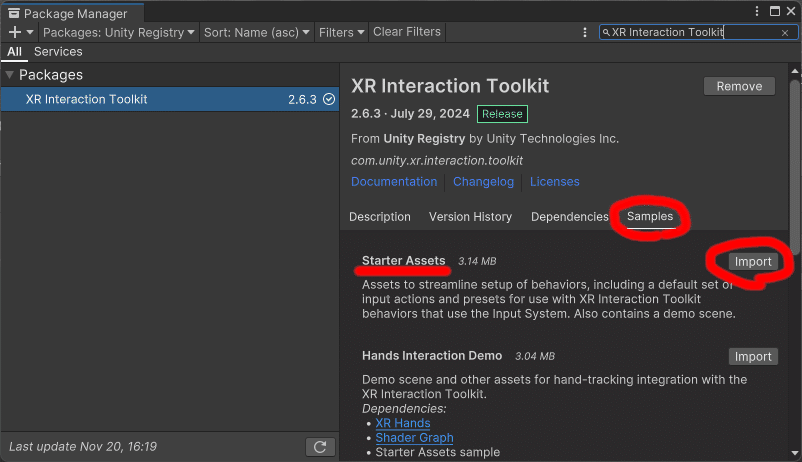Click the XR Interaction Toolkit search field
This screenshot has width=802, height=462.
click(698, 32)
